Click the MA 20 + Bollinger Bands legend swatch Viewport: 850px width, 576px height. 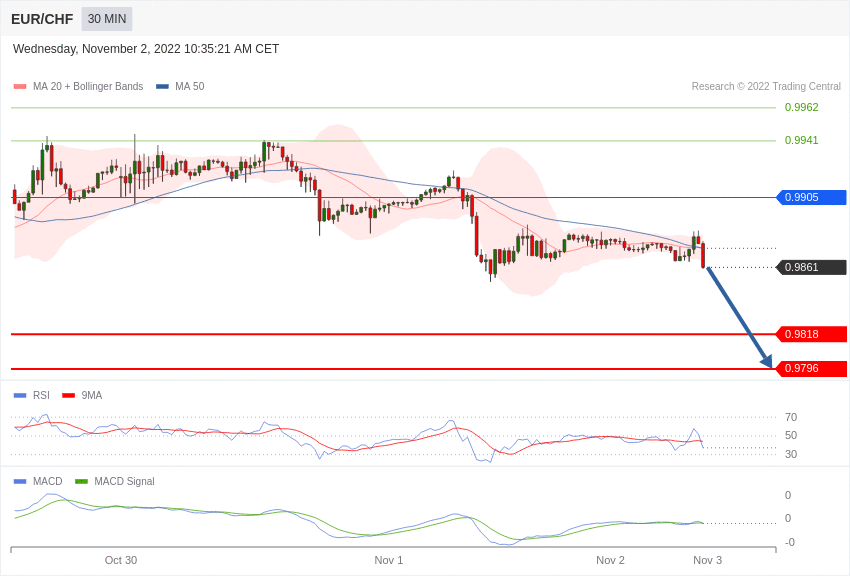(20, 86)
